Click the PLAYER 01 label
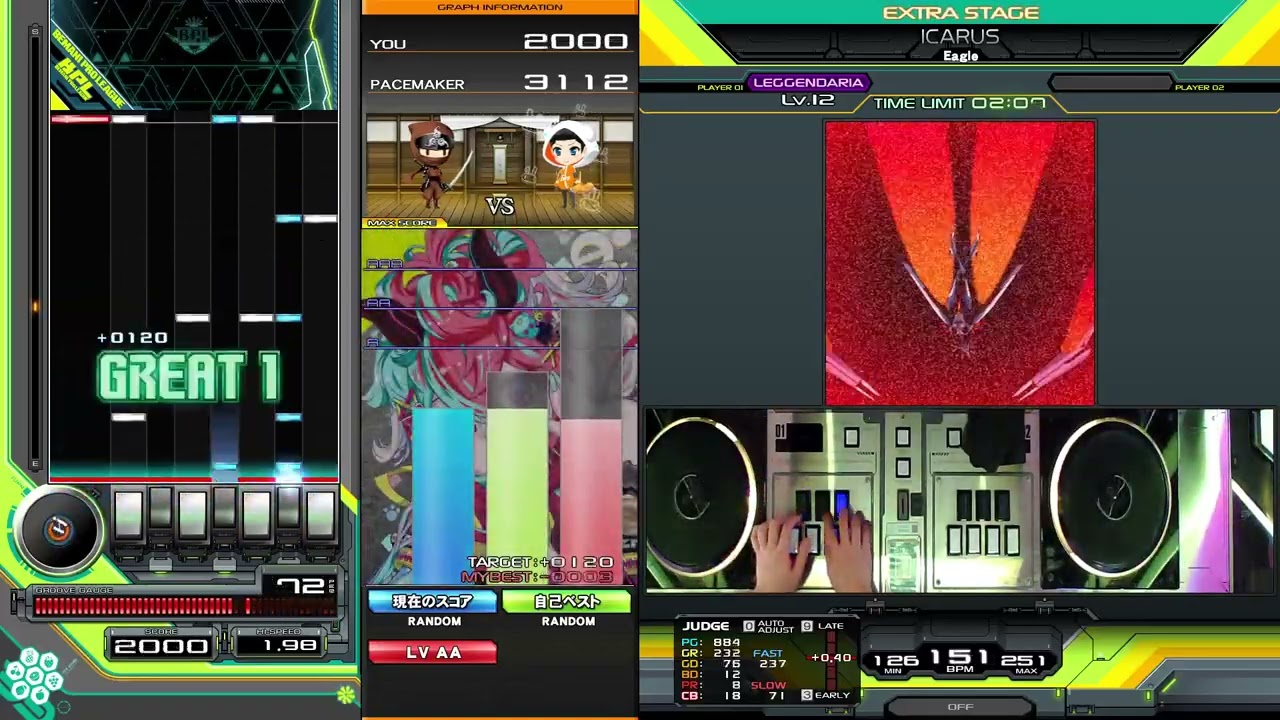The height and width of the screenshot is (720, 1280). [x=720, y=88]
